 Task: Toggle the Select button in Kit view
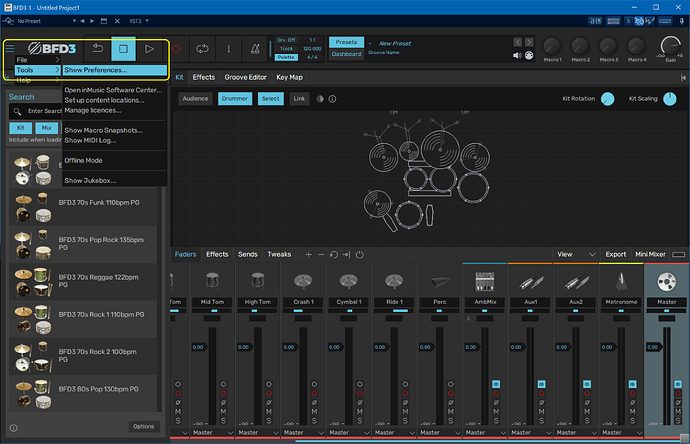coord(271,99)
